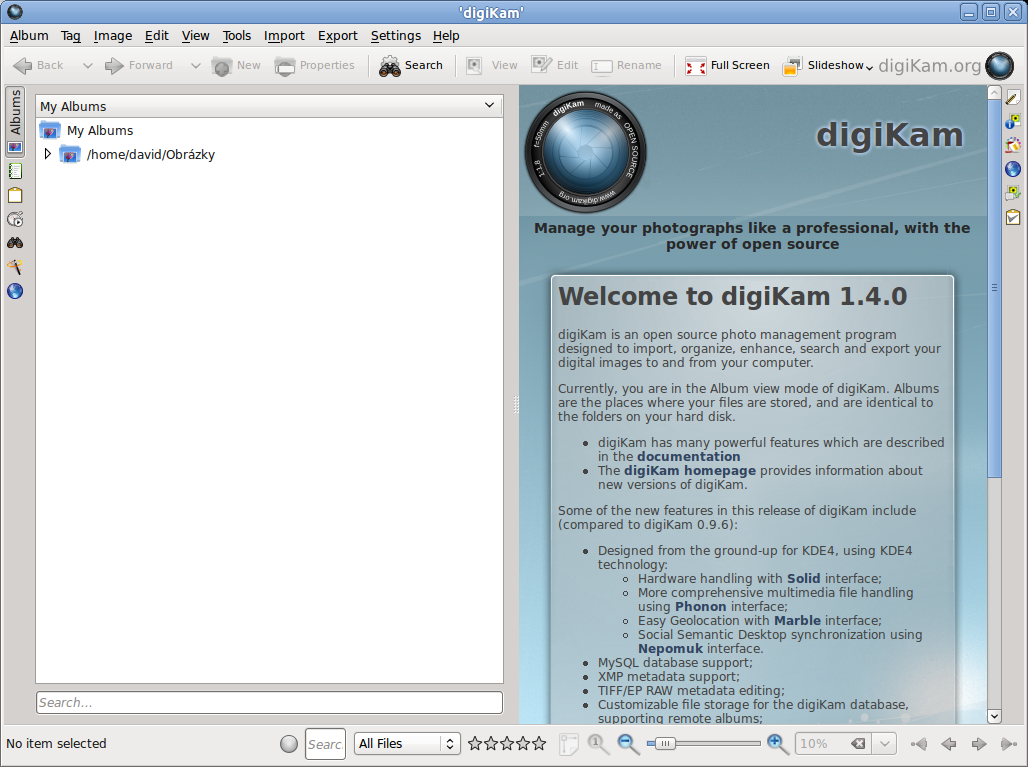The width and height of the screenshot is (1028, 767).
Task: Clear the 10% zoom field with its eraser icon
Action: [x=858, y=743]
